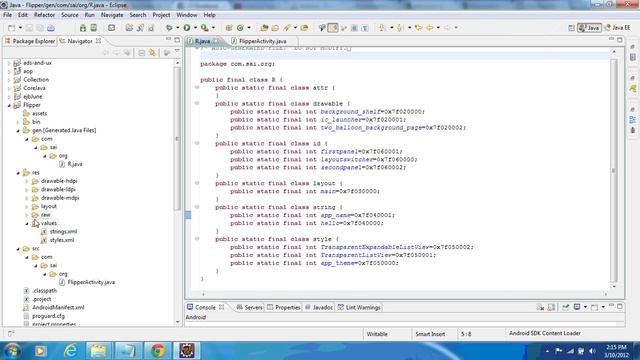Viewport: 640px width, 360px height.
Task: Click the Debug bug icon
Action: (x=169, y=28)
